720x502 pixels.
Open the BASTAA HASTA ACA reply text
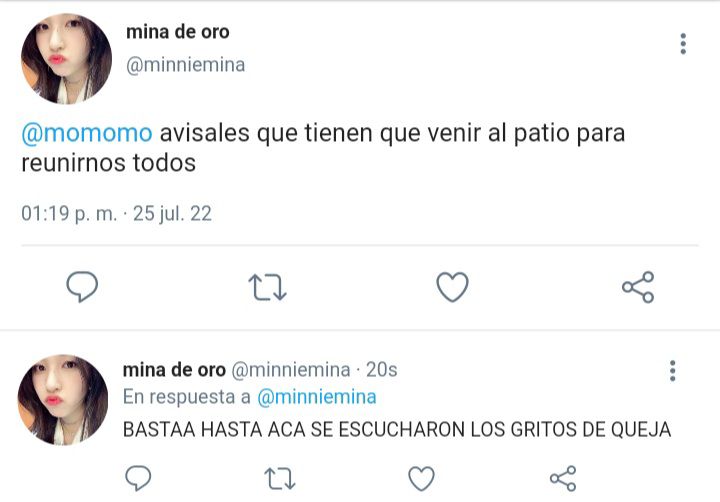(397, 430)
